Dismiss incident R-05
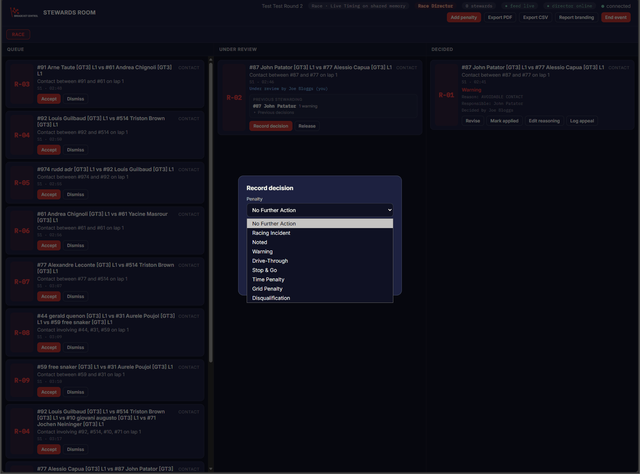Screen dimensions: 640x474 pyautogui.click(x=76, y=194)
